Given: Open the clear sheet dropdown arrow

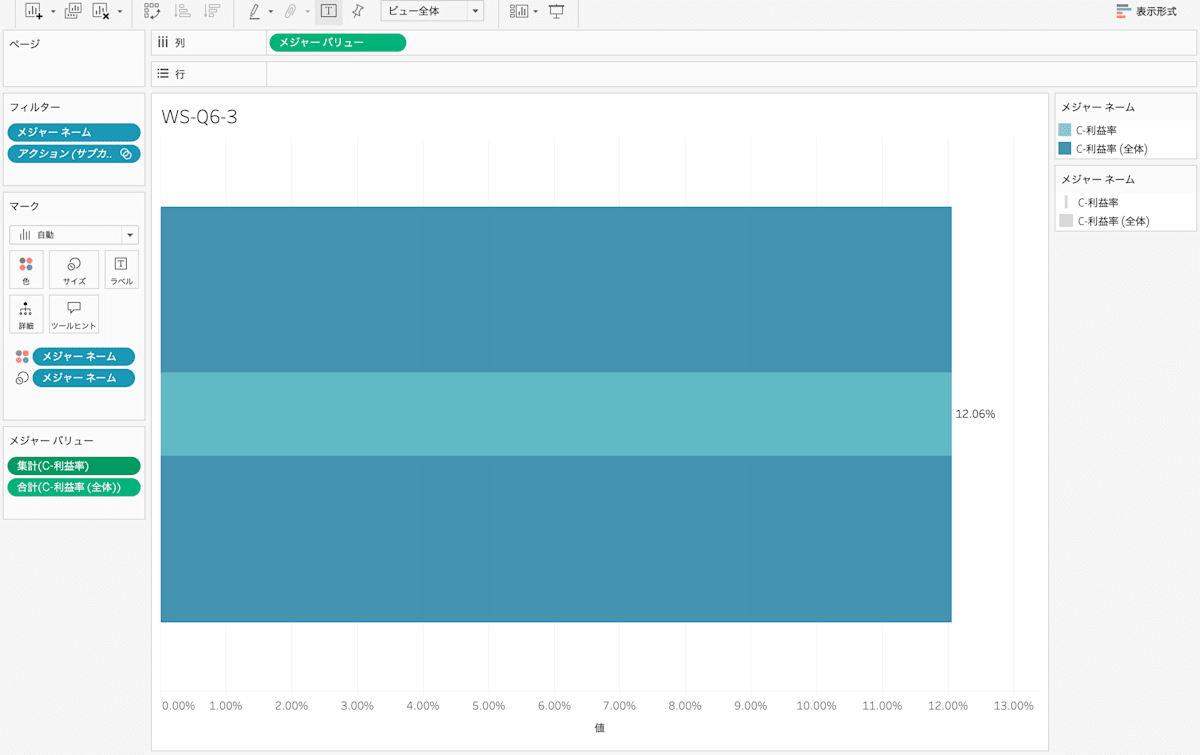Looking at the screenshot, I should (x=120, y=12).
